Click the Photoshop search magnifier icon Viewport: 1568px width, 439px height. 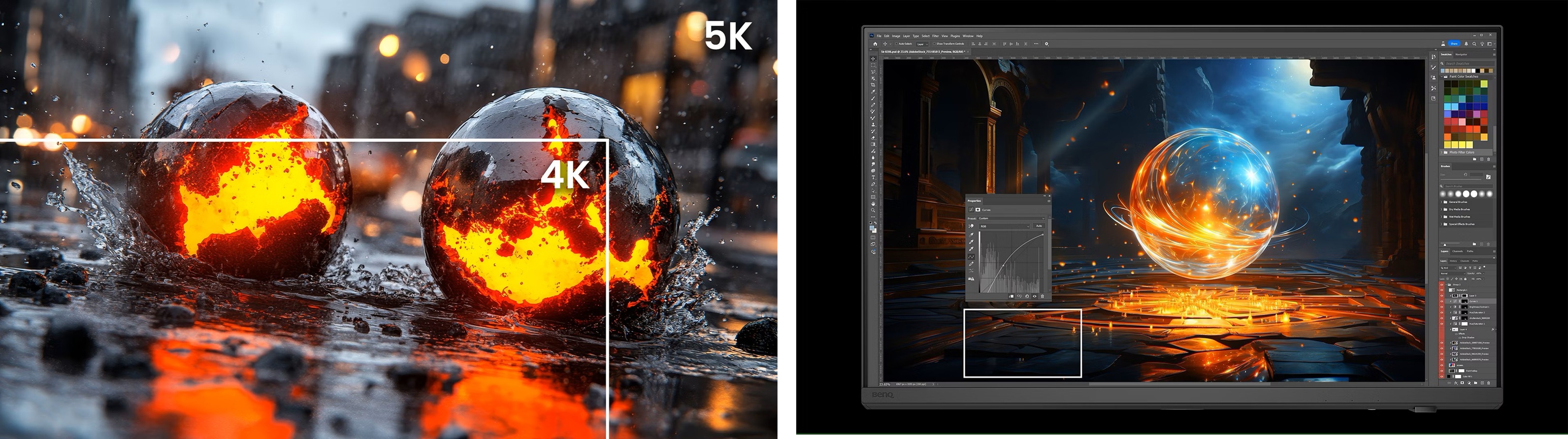point(1474,44)
